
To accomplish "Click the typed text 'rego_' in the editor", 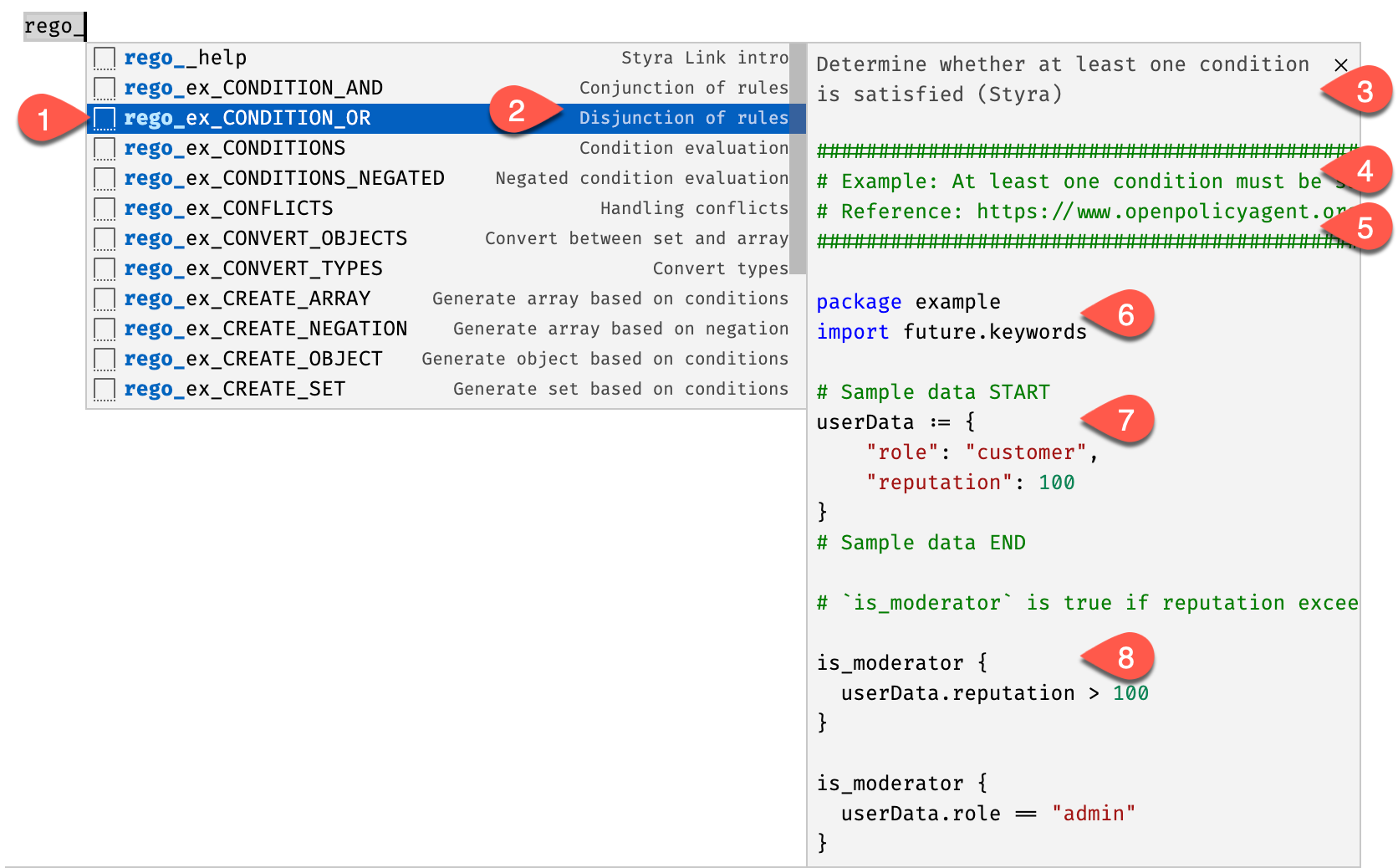I will [54, 26].
